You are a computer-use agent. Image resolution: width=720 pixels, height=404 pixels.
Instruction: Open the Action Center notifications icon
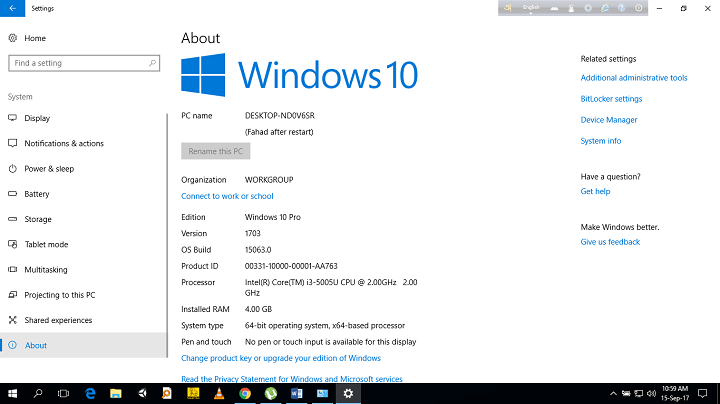coord(703,393)
